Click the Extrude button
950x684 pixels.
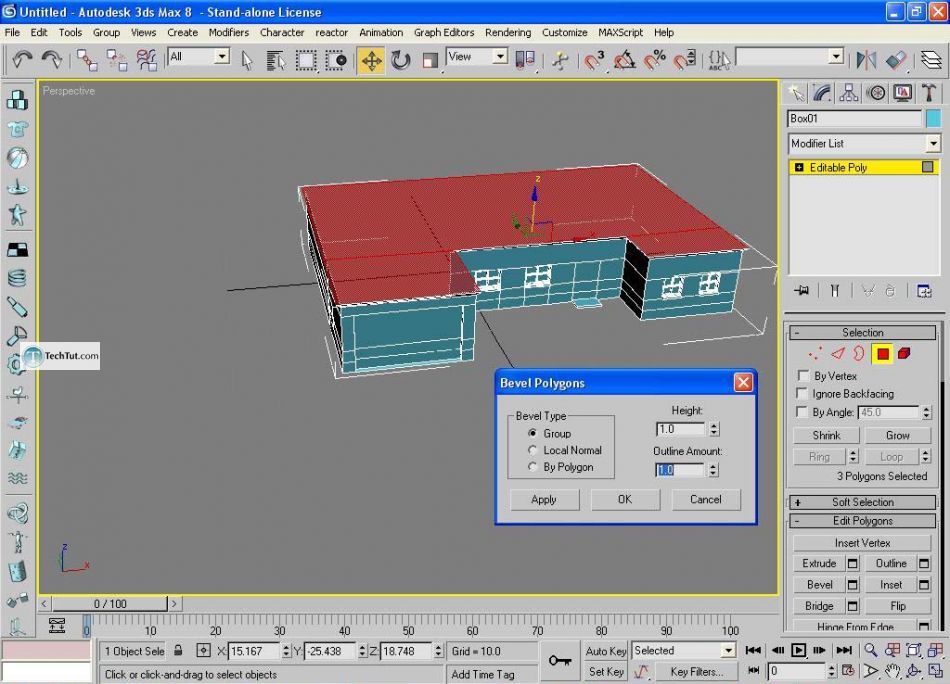click(x=819, y=563)
